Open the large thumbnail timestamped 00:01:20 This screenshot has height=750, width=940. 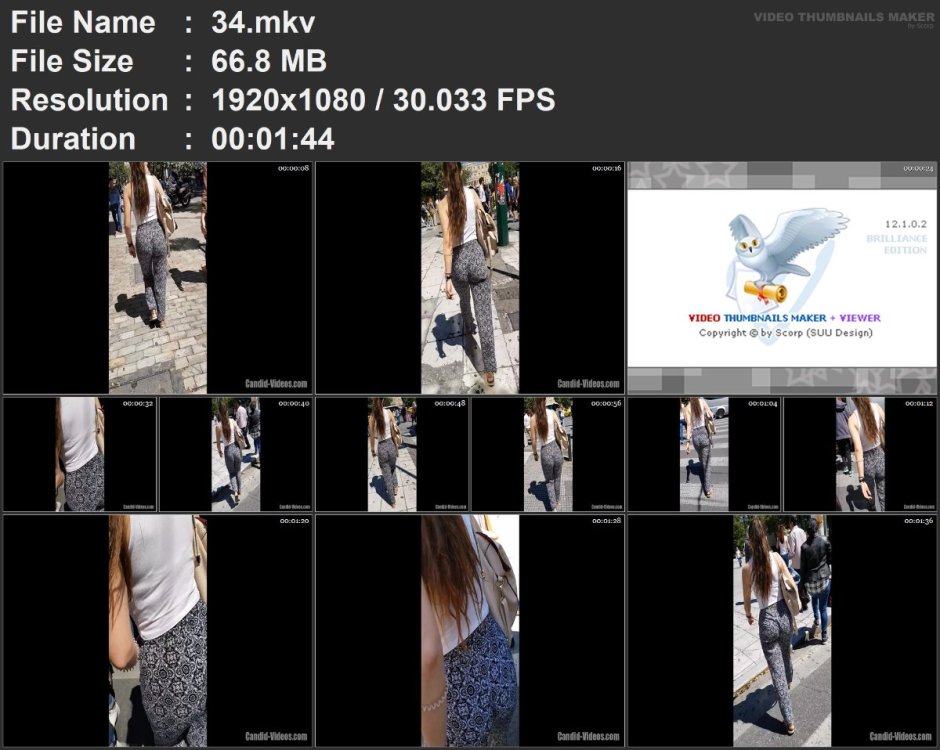click(158, 630)
